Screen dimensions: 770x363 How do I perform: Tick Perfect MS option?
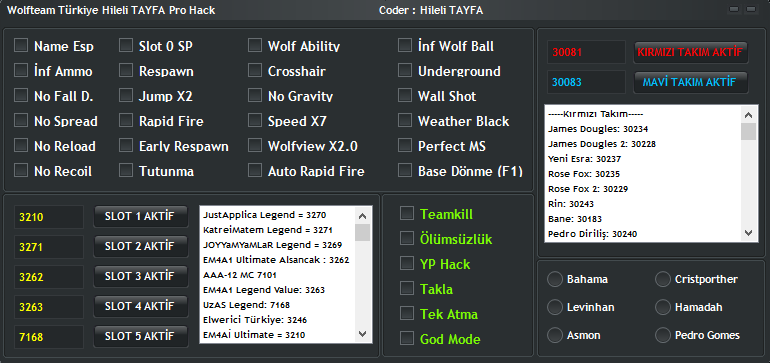click(405, 146)
